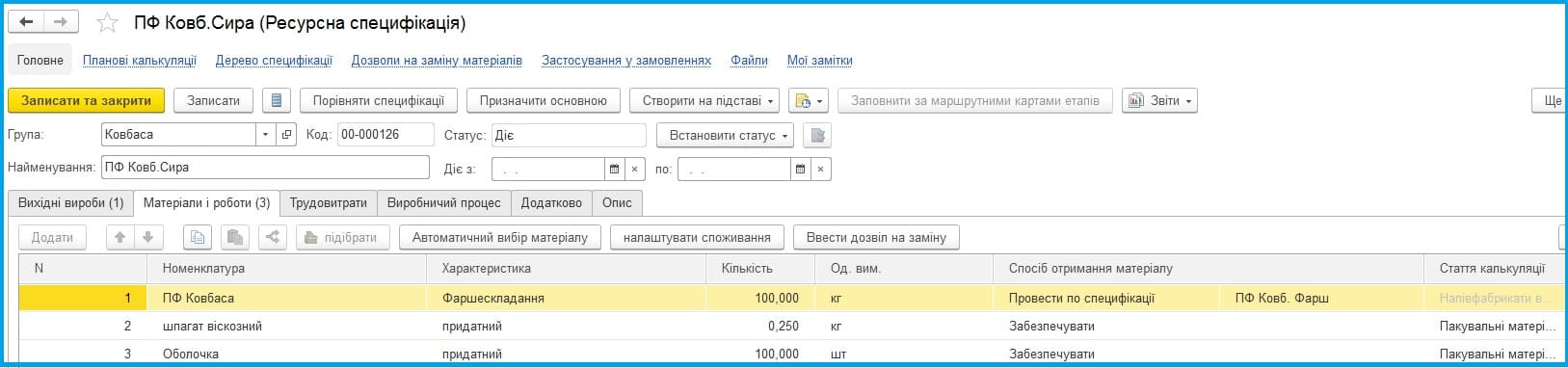The height and width of the screenshot is (368, 1568).
Task: Open the Групa field's open-form icon
Action: 286,135
